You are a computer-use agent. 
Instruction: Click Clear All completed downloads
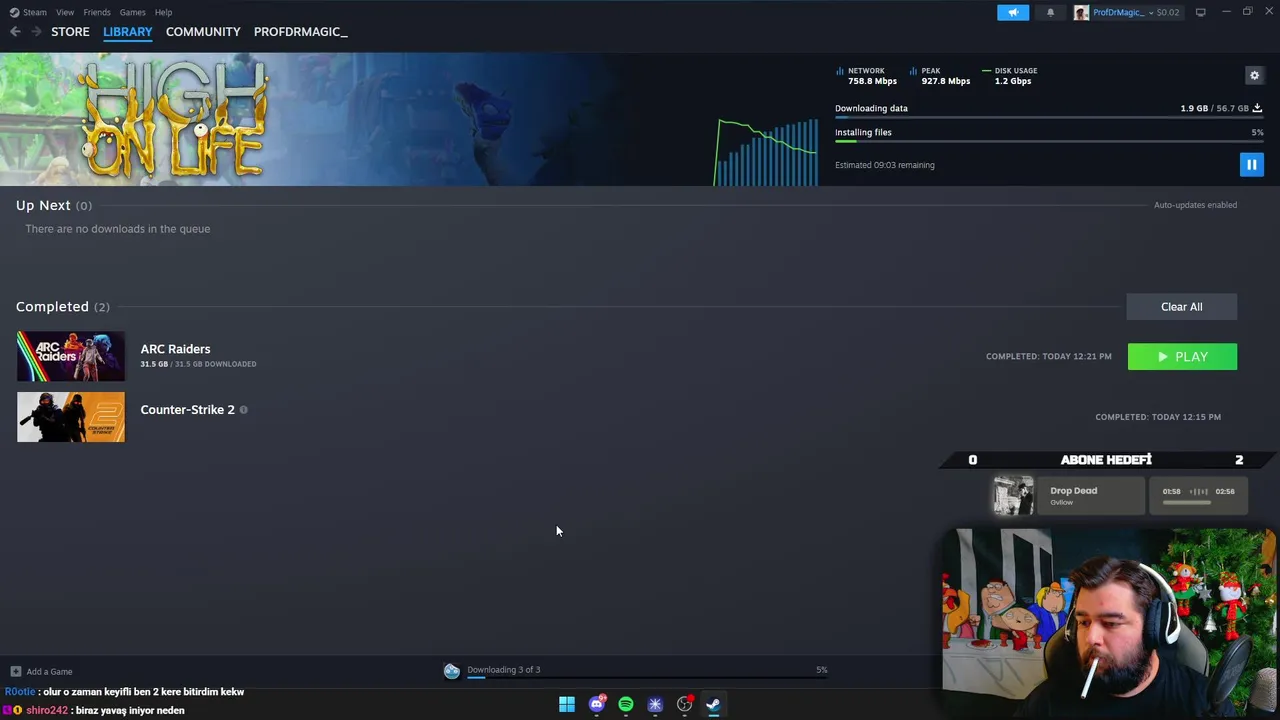1181,307
